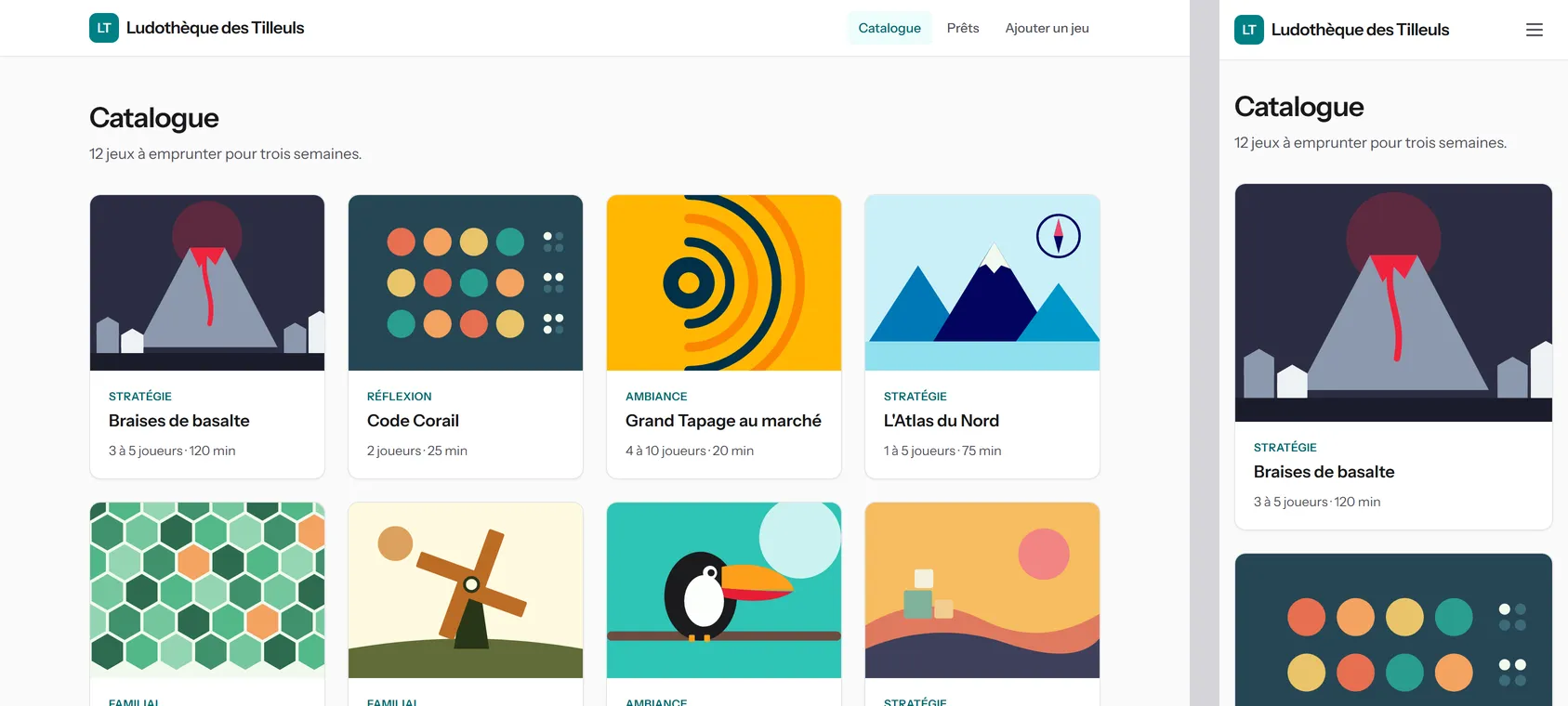This screenshot has height=706, width=1568.
Task: Open the Ajouter un jeu nav link
Action: (x=1047, y=28)
